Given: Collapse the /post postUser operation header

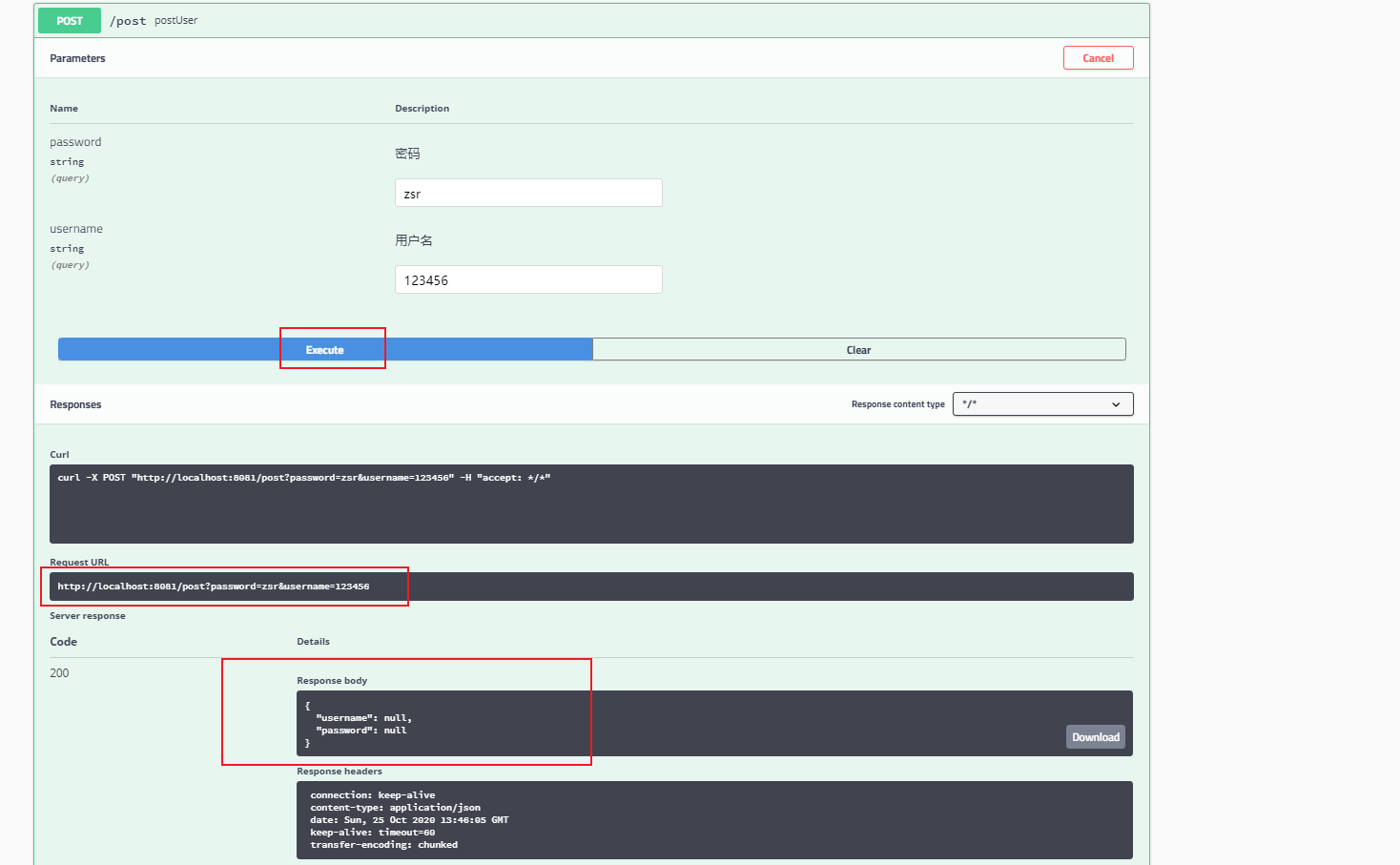Looking at the screenshot, I should pyautogui.click(x=591, y=20).
